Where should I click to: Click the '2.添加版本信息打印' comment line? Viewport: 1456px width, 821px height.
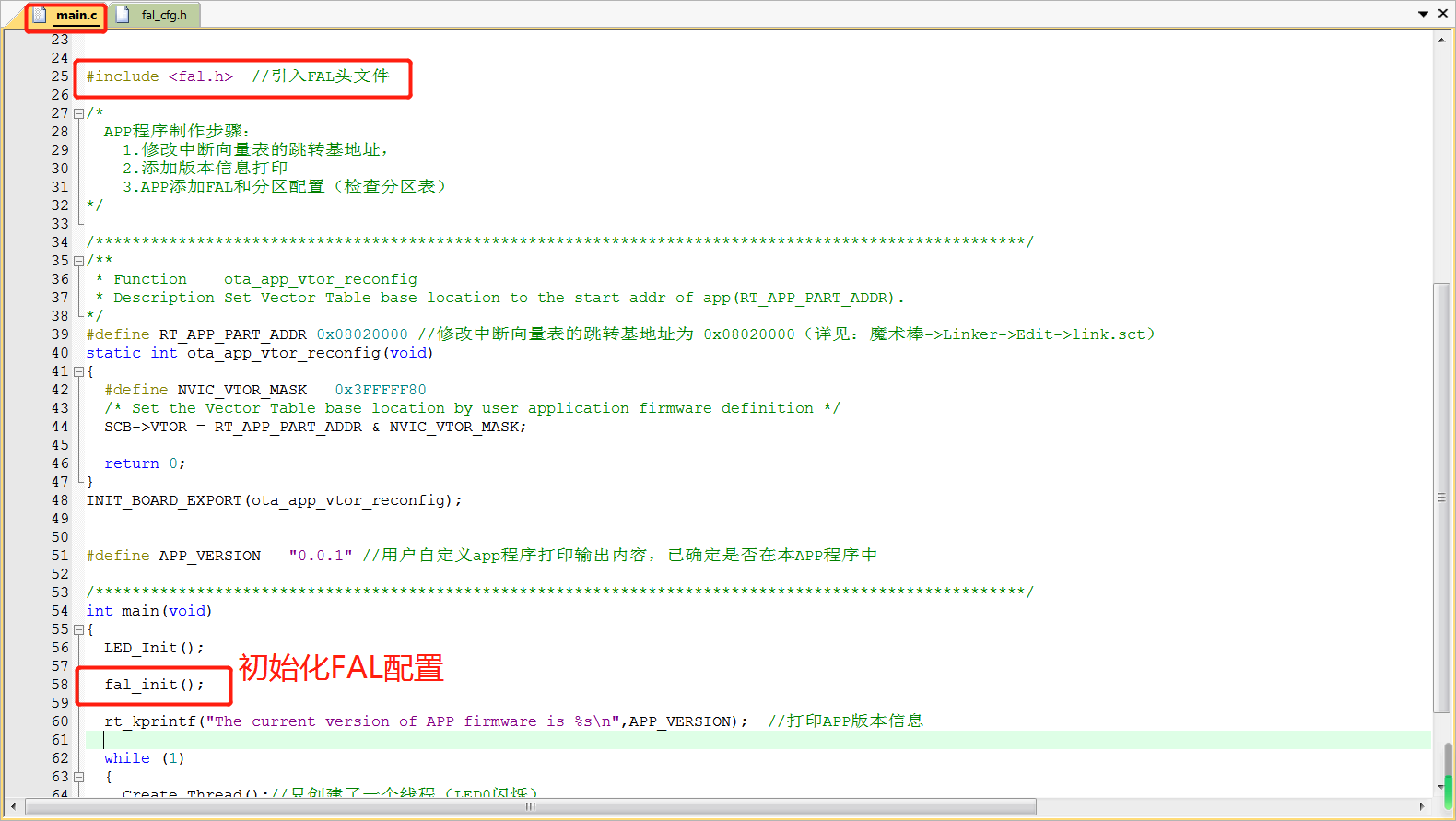[x=205, y=169]
